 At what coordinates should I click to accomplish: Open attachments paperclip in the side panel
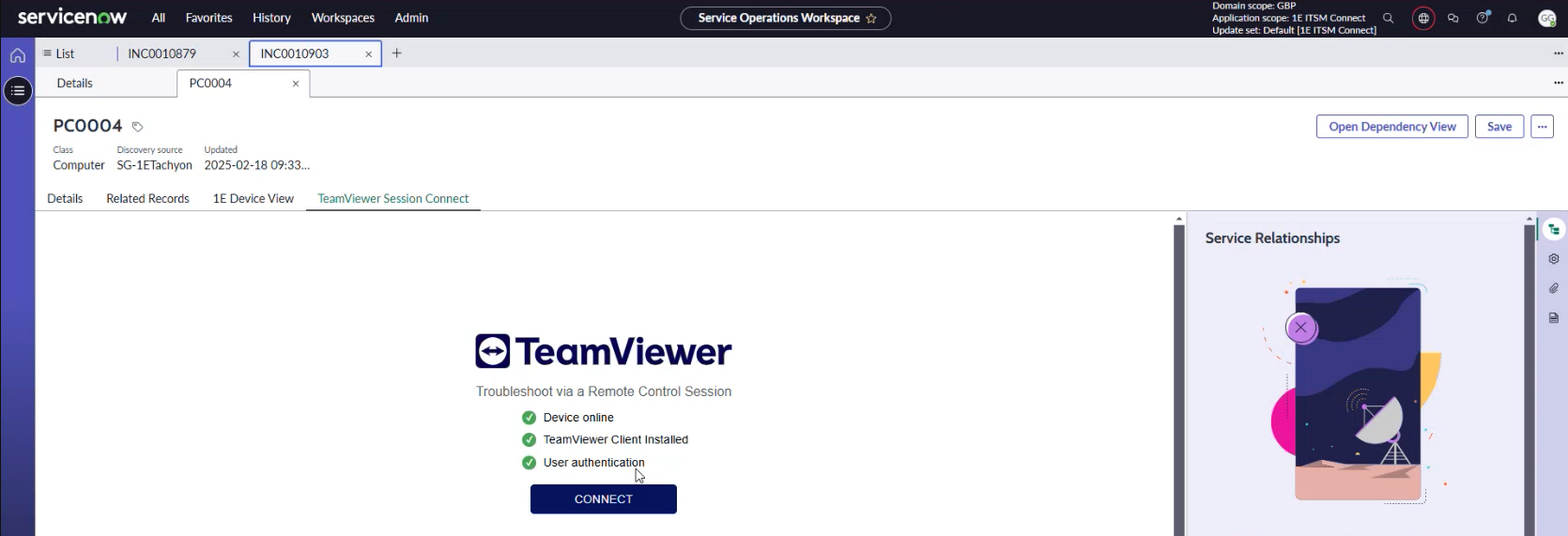(1554, 288)
